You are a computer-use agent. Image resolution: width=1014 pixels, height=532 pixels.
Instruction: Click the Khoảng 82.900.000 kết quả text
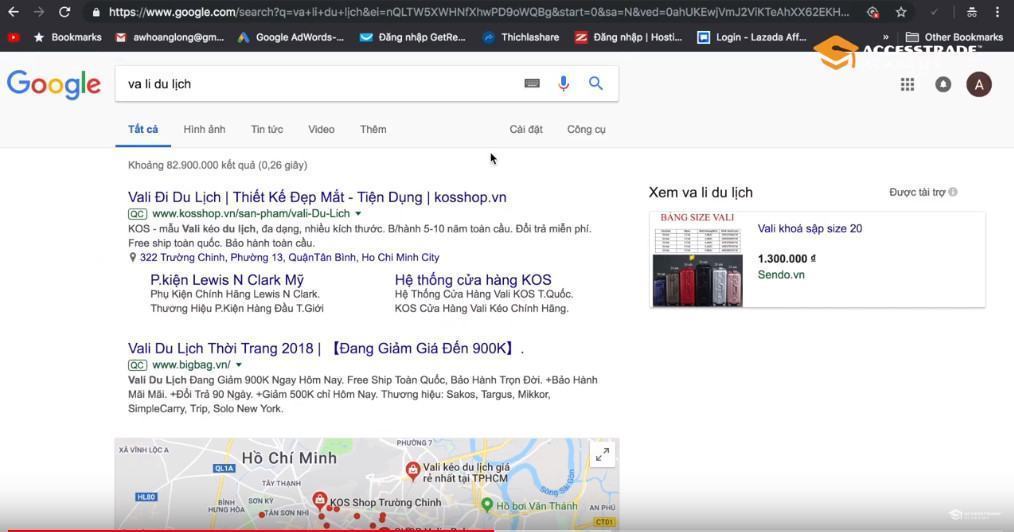click(x=217, y=165)
